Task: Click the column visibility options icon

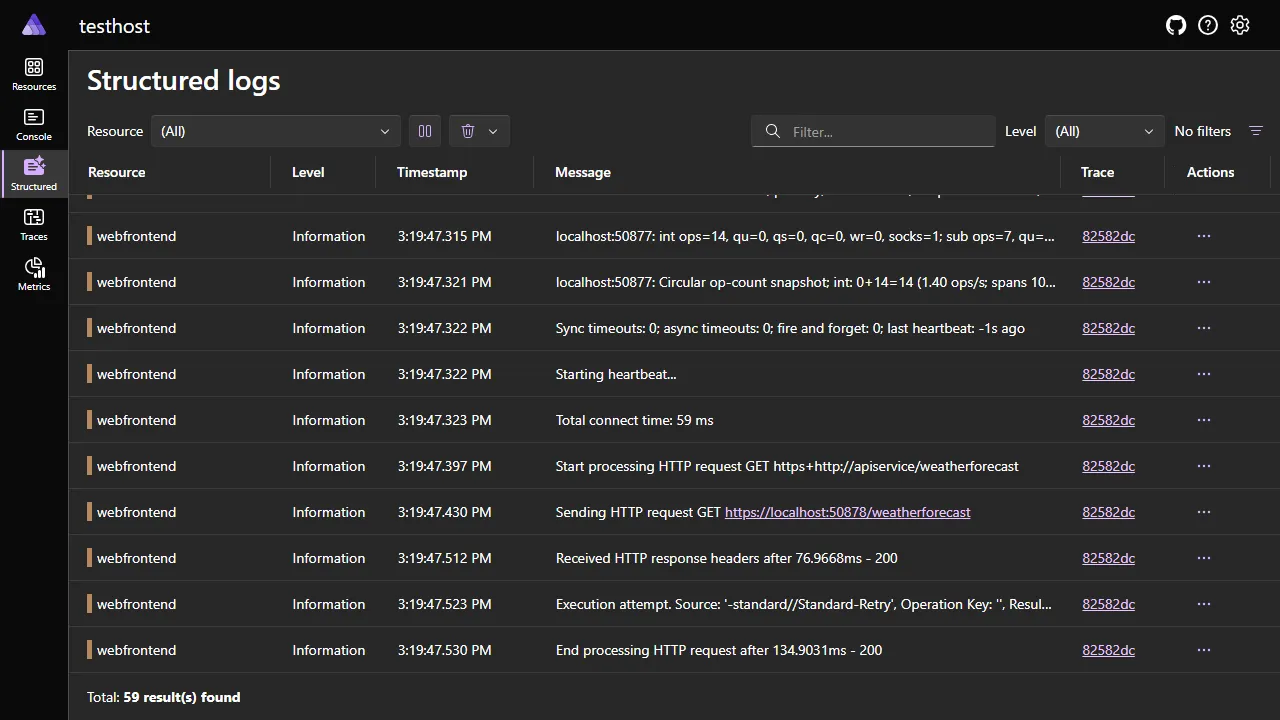Action: (424, 131)
